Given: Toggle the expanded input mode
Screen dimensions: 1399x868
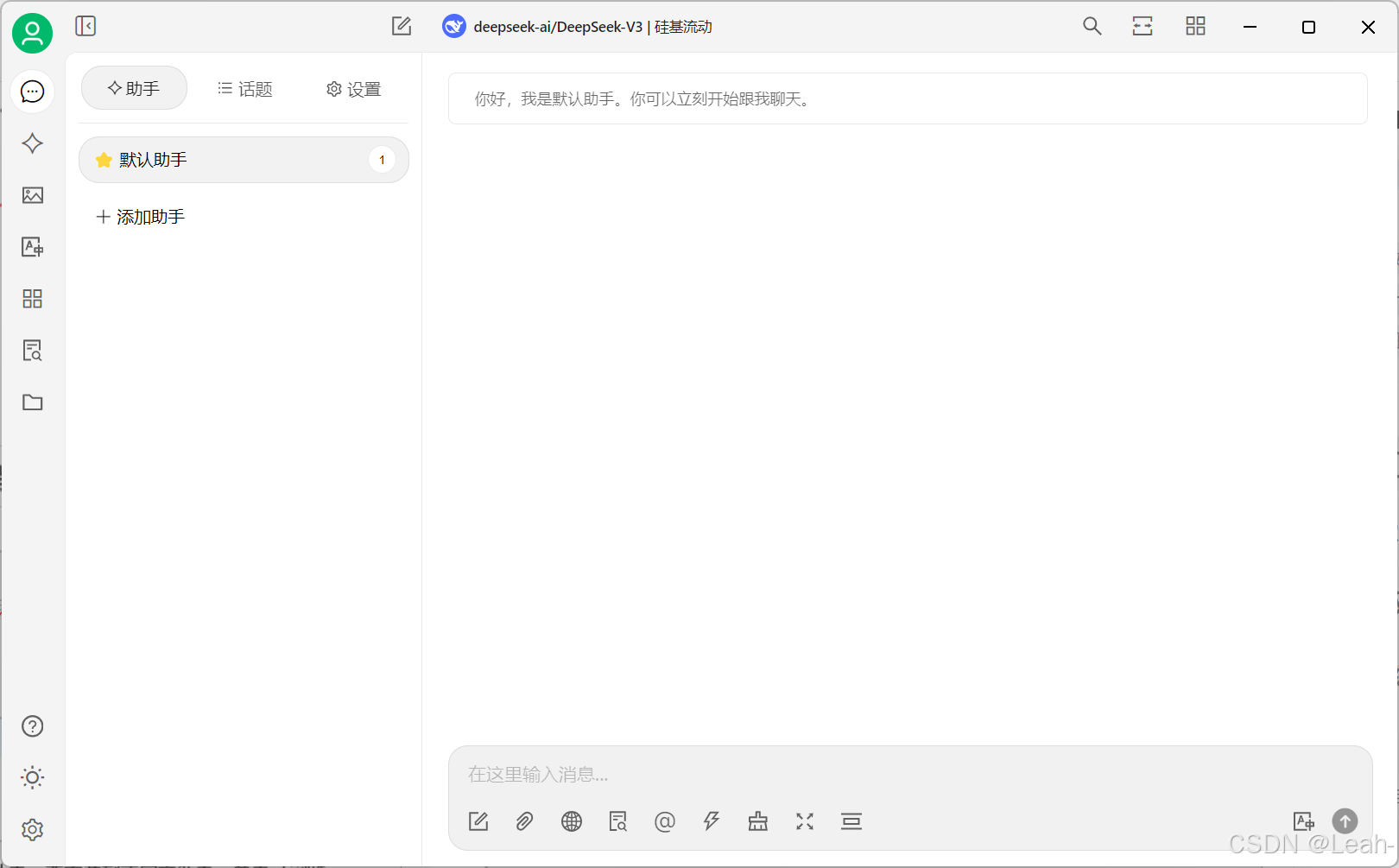Looking at the screenshot, I should click(851, 821).
